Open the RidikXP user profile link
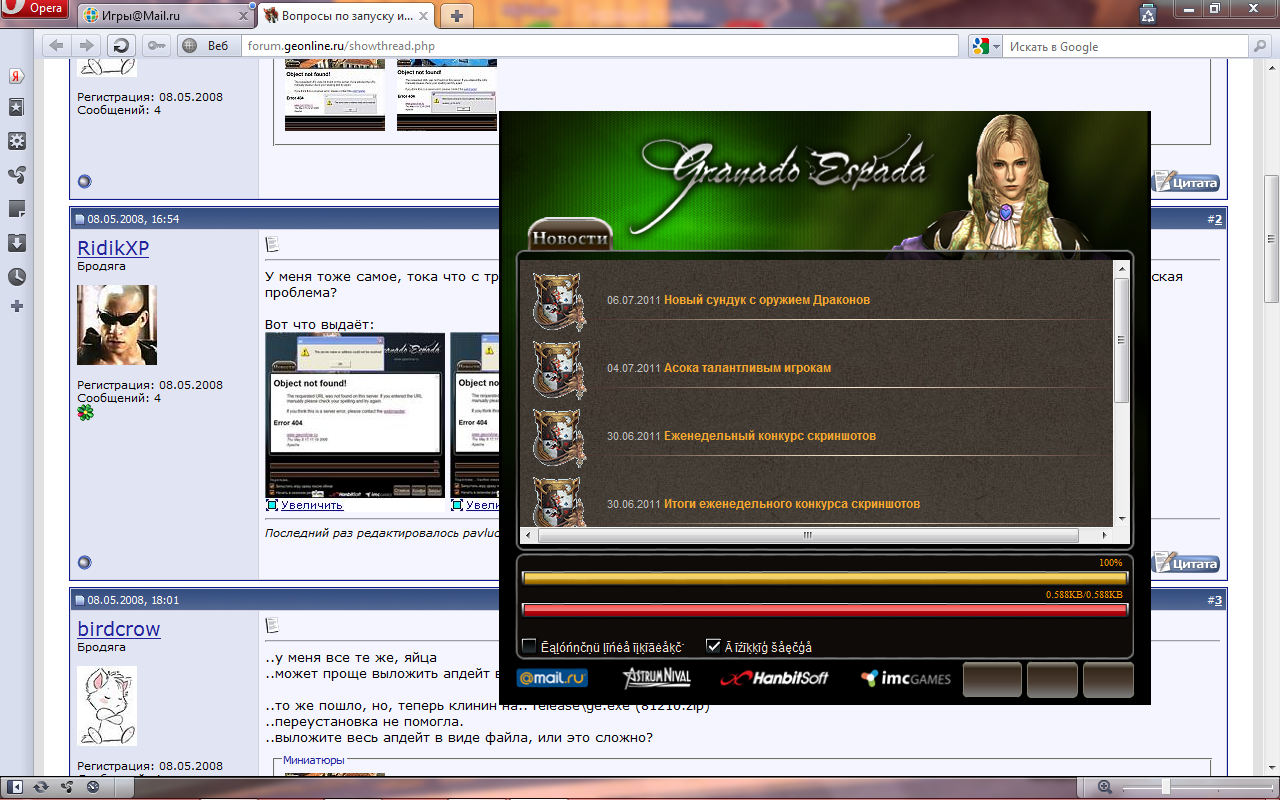1280x800 pixels. click(113, 247)
